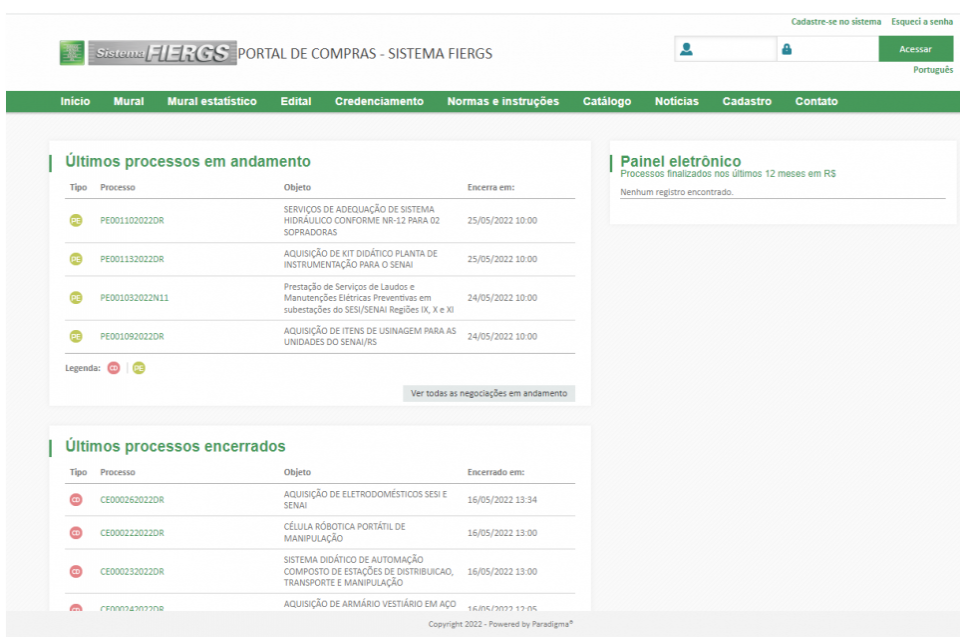The width and height of the screenshot is (960, 642).
Task: Click the 'Encerra em:' column header
Action: 491,187
